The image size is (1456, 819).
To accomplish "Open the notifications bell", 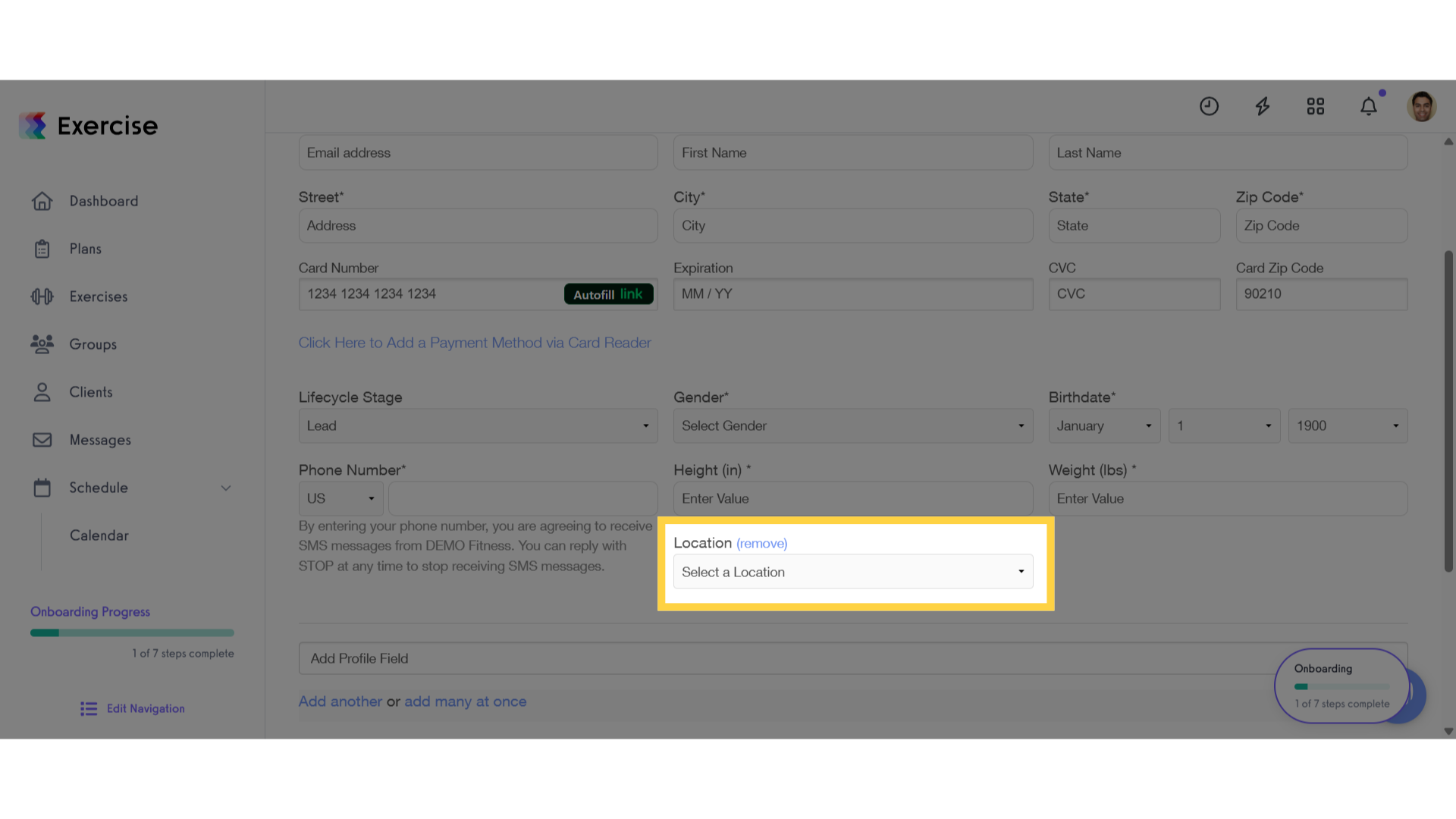I will 1369,106.
